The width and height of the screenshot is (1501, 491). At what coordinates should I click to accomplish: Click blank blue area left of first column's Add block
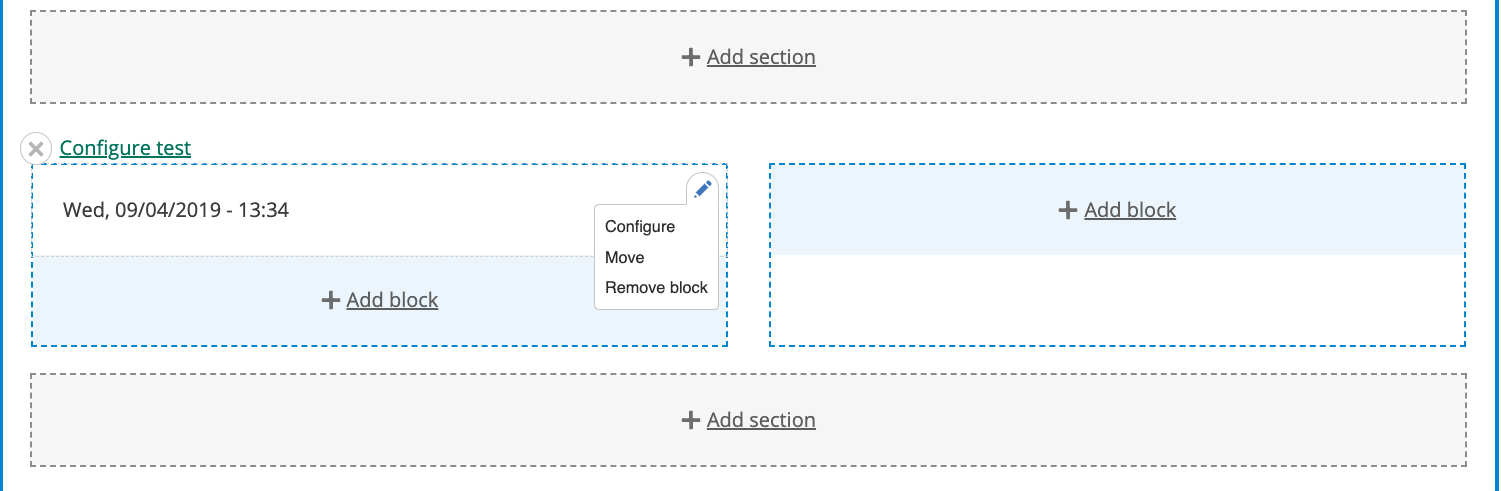pos(150,300)
